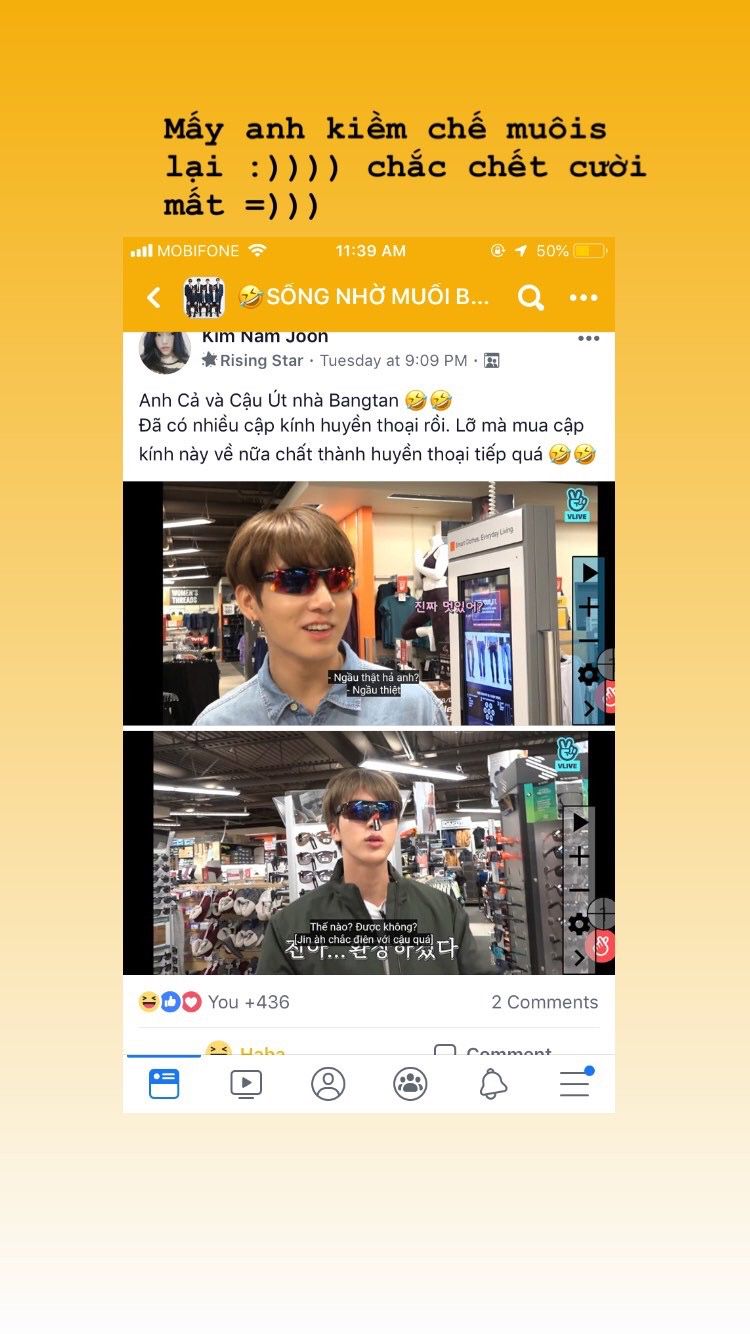Tap the Comment button under post
Screen dimensions: 750x1334
click(494, 1050)
